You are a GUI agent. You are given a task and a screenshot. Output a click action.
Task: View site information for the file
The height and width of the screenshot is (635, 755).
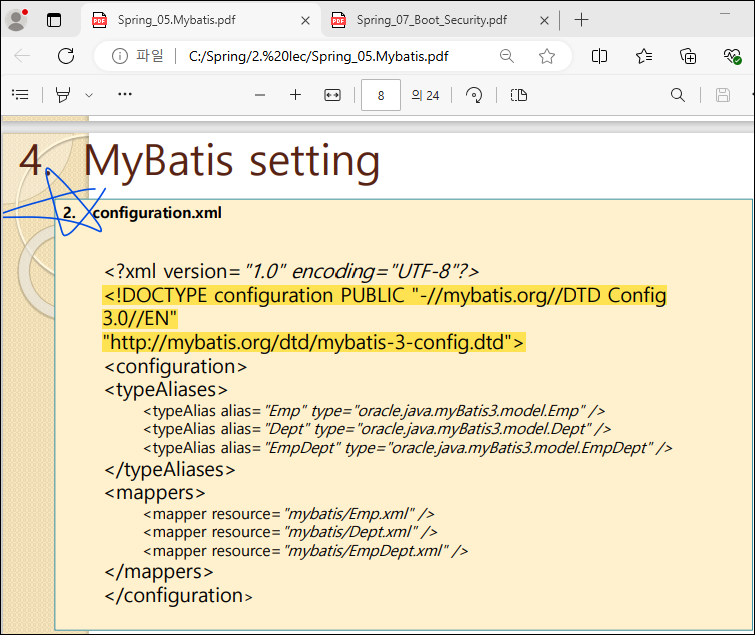point(120,56)
